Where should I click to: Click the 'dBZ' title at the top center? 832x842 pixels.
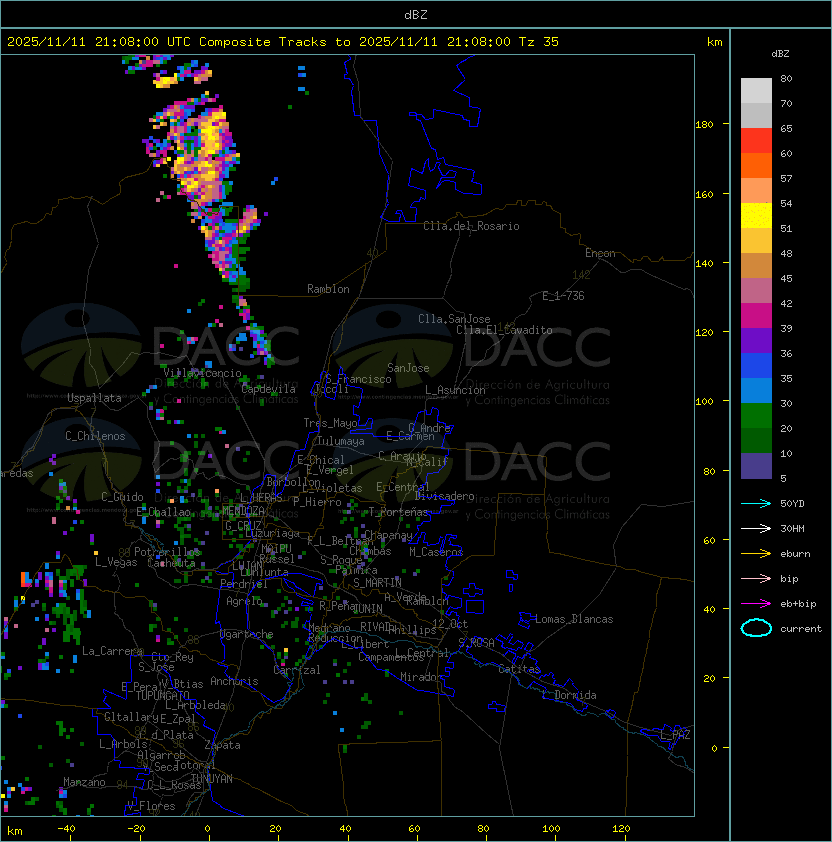(x=416, y=14)
